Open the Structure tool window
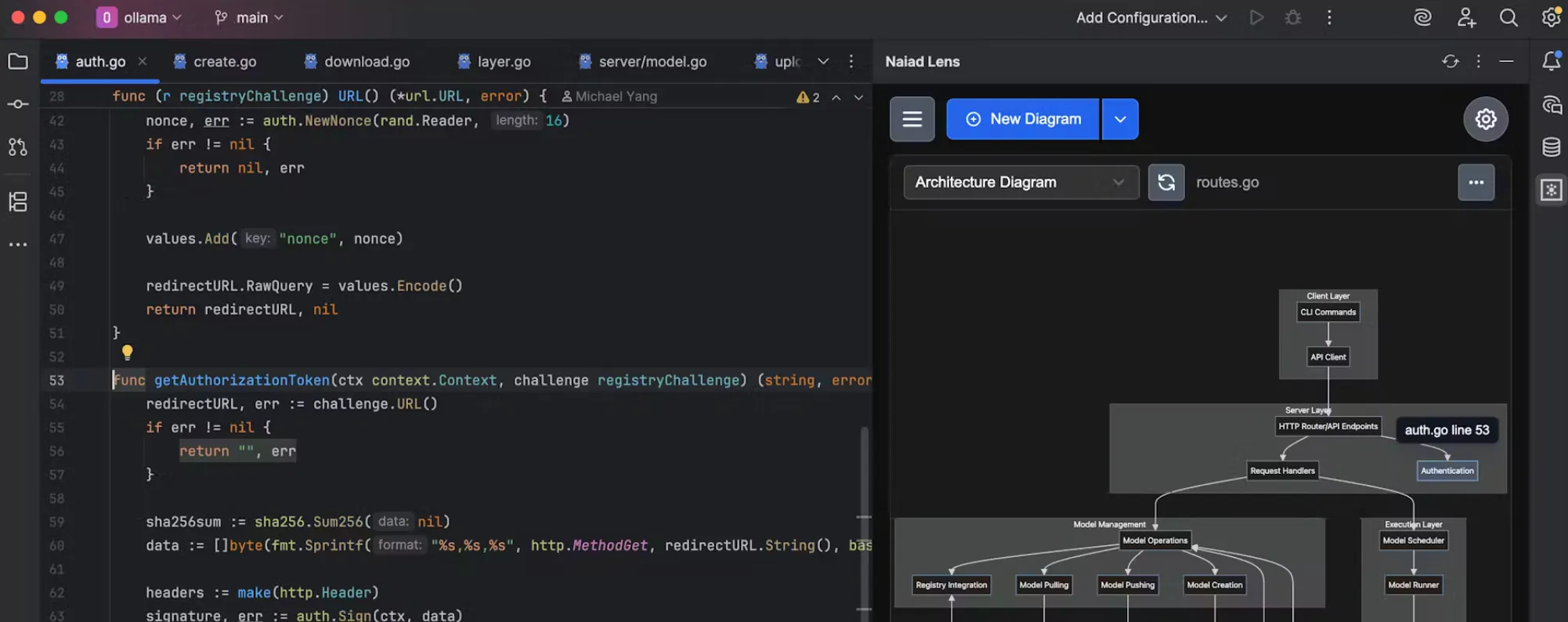The image size is (1568, 622). 18,201
